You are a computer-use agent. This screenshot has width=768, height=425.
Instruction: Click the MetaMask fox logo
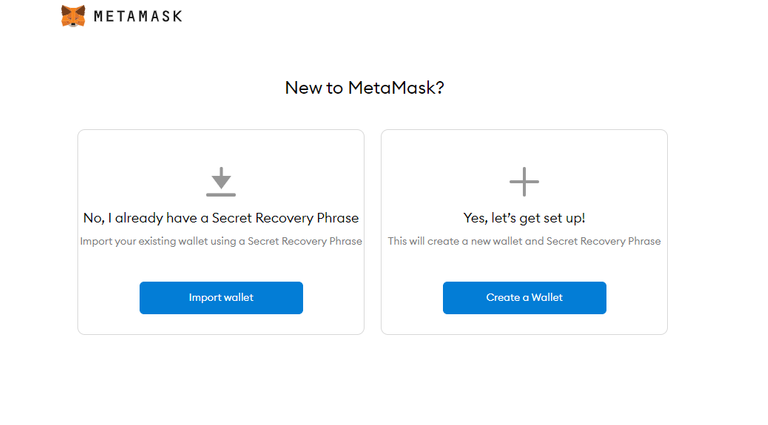73,16
